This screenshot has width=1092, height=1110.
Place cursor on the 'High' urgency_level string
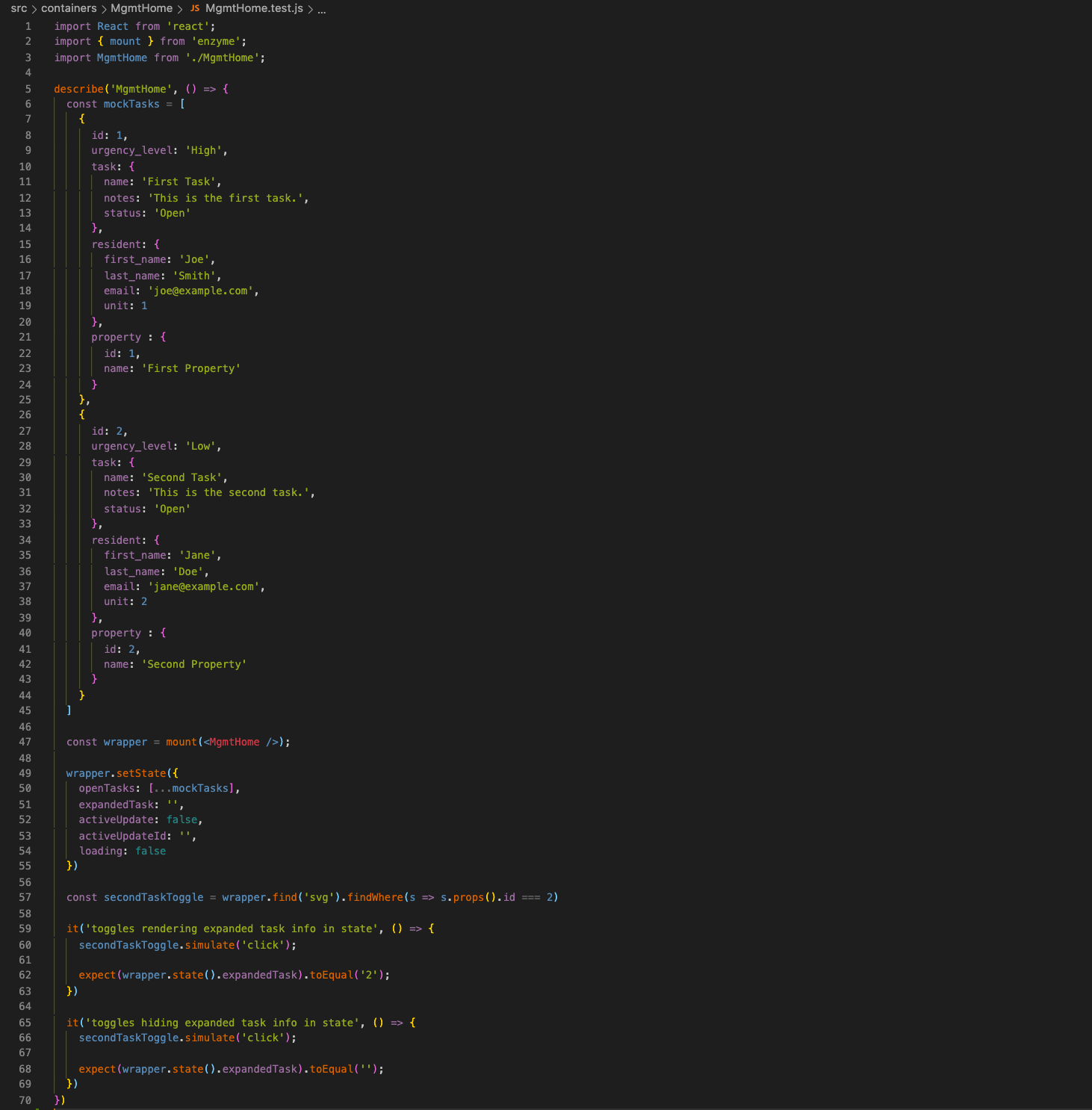coord(204,150)
